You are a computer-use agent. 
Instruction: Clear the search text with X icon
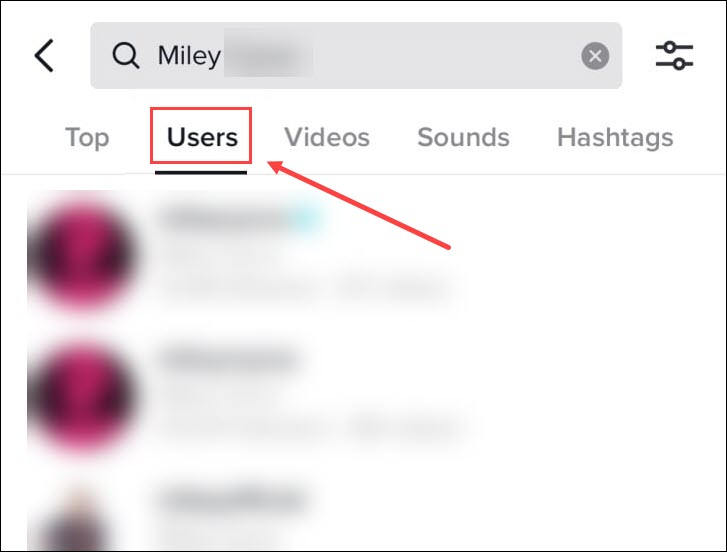(595, 56)
